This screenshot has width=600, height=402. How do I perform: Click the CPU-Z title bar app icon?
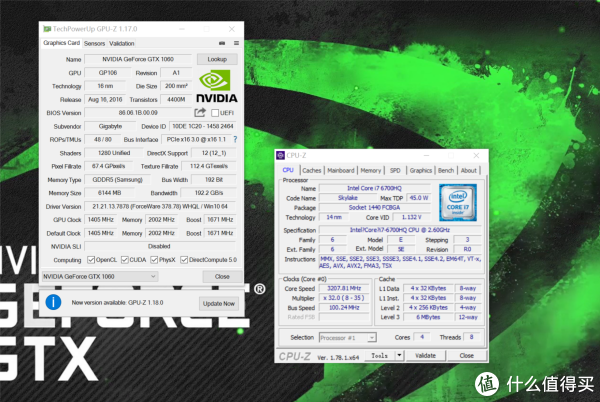pos(280,155)
